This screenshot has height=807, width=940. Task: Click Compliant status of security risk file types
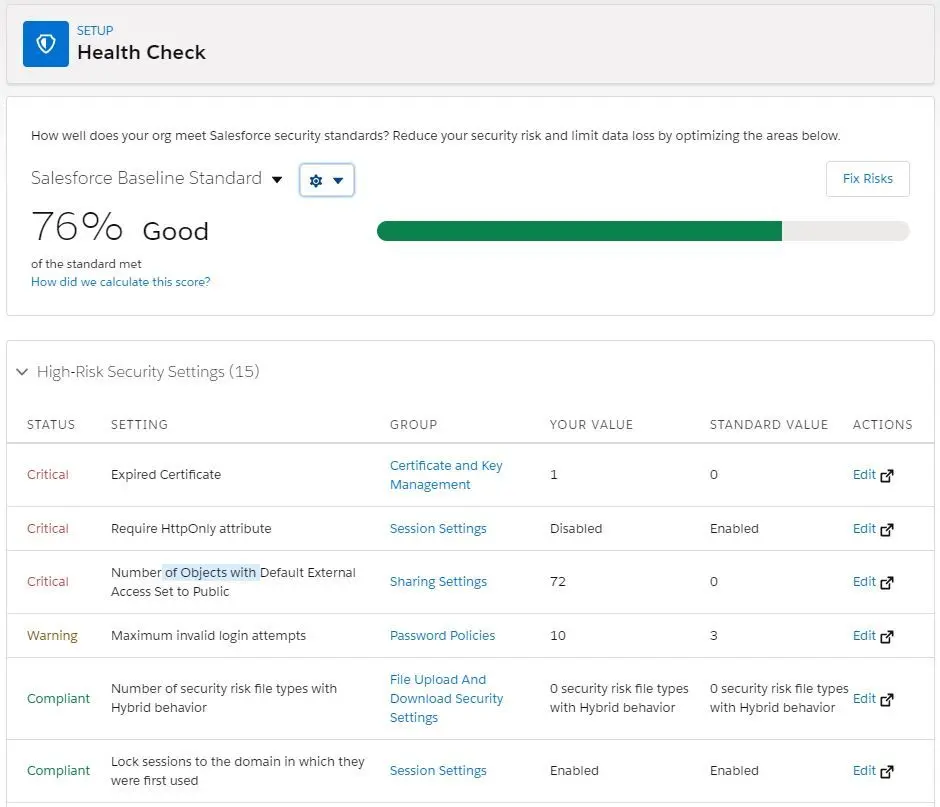[x=58, y=698]
